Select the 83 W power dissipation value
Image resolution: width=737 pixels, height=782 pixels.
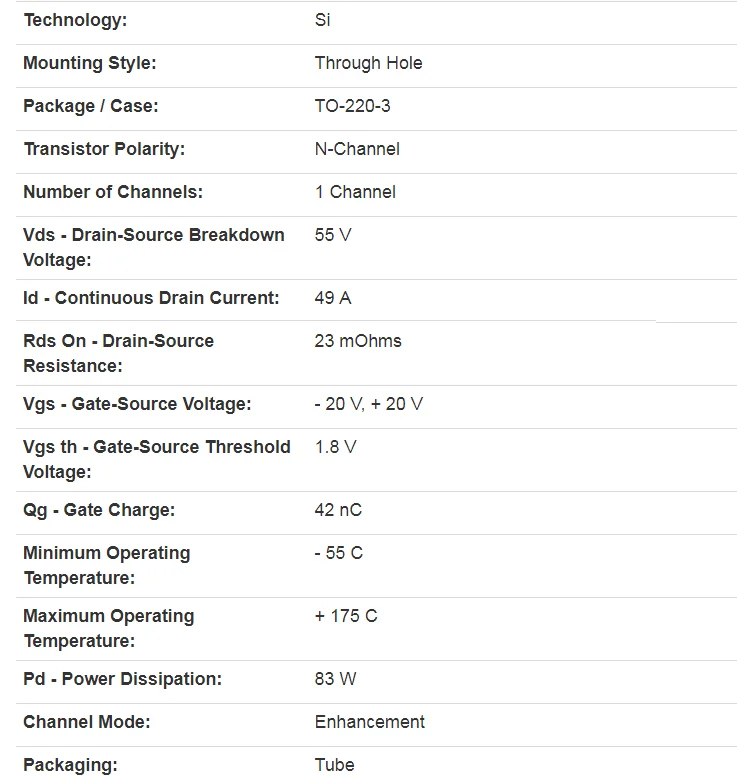[x=335, y=679]
